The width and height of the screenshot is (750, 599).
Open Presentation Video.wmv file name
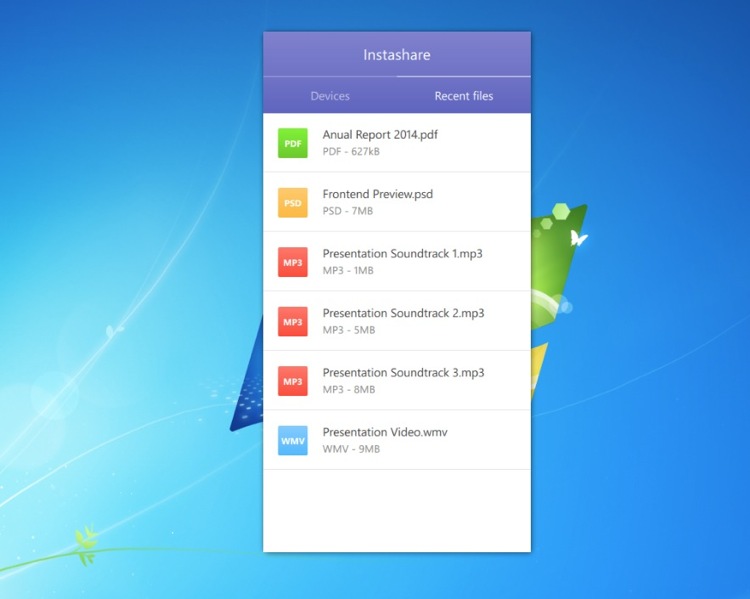[385, 432]
